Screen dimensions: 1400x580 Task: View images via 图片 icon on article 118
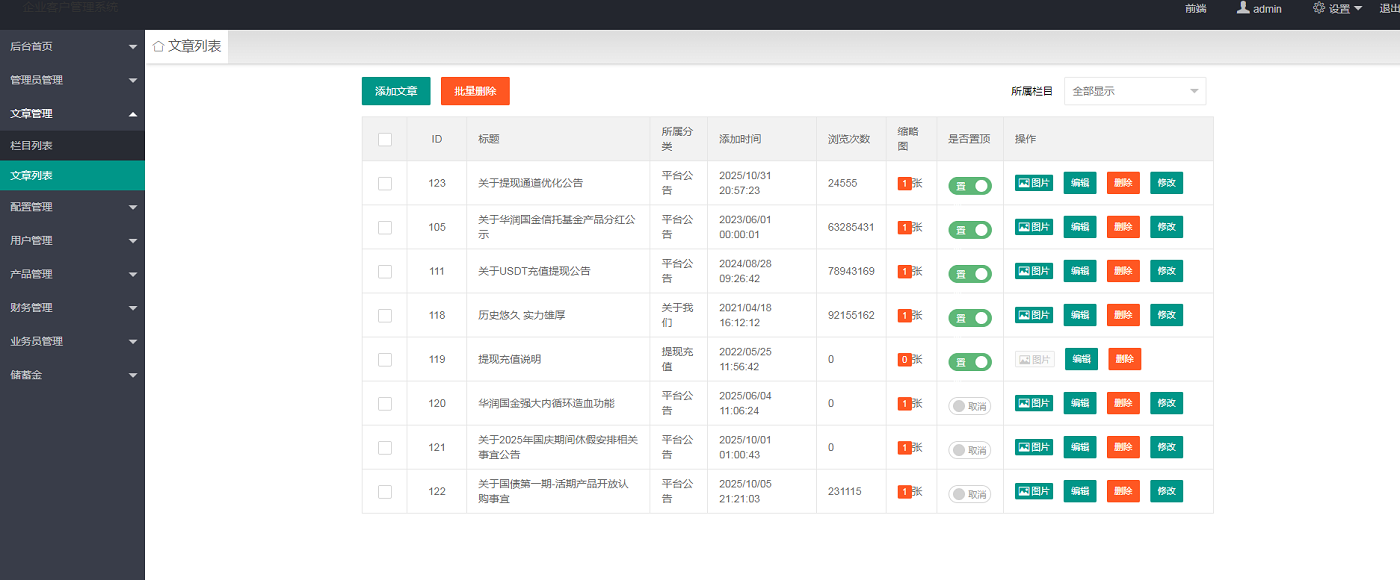coord(1032,314)
